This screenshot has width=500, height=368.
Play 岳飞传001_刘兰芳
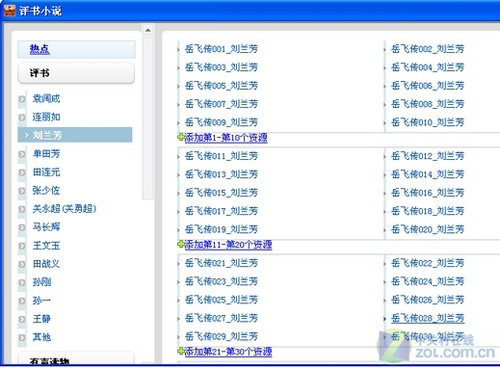tap(221, 49)
